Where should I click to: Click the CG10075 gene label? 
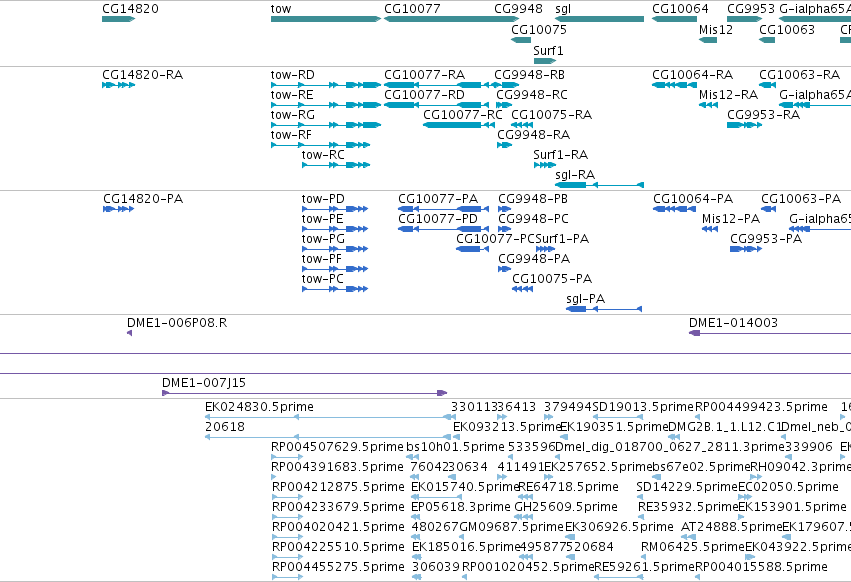click(539, 29)
